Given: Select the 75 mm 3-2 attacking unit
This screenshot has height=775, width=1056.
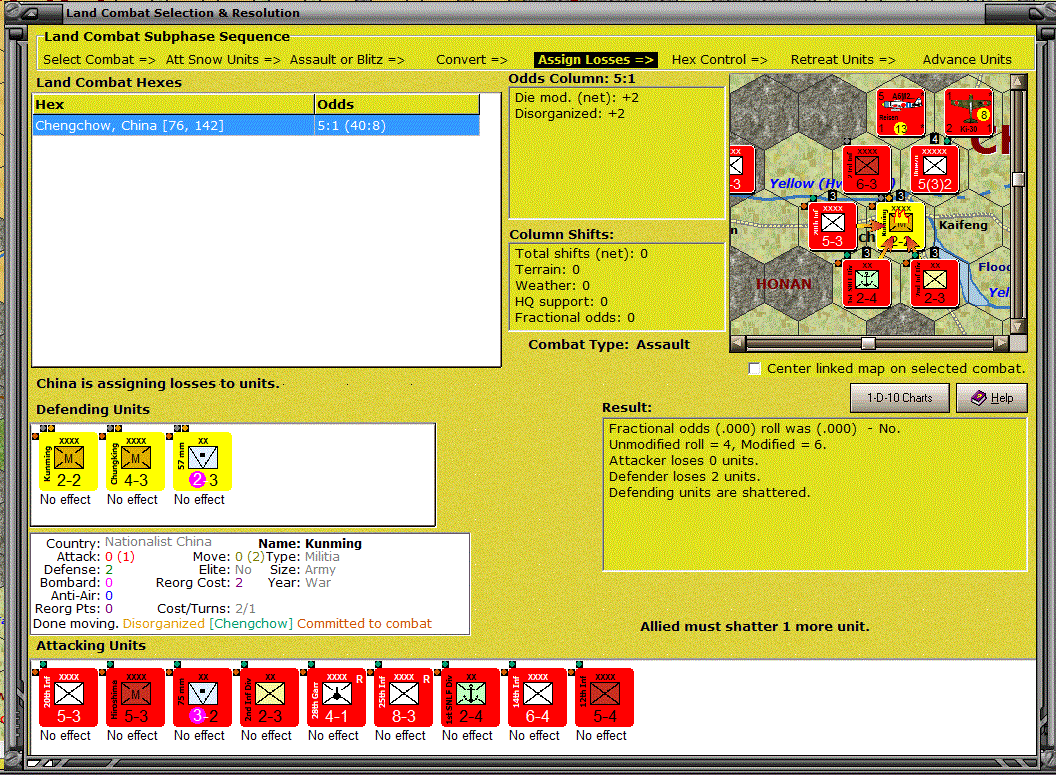Looking at the screenshot, I should point(203,698).
